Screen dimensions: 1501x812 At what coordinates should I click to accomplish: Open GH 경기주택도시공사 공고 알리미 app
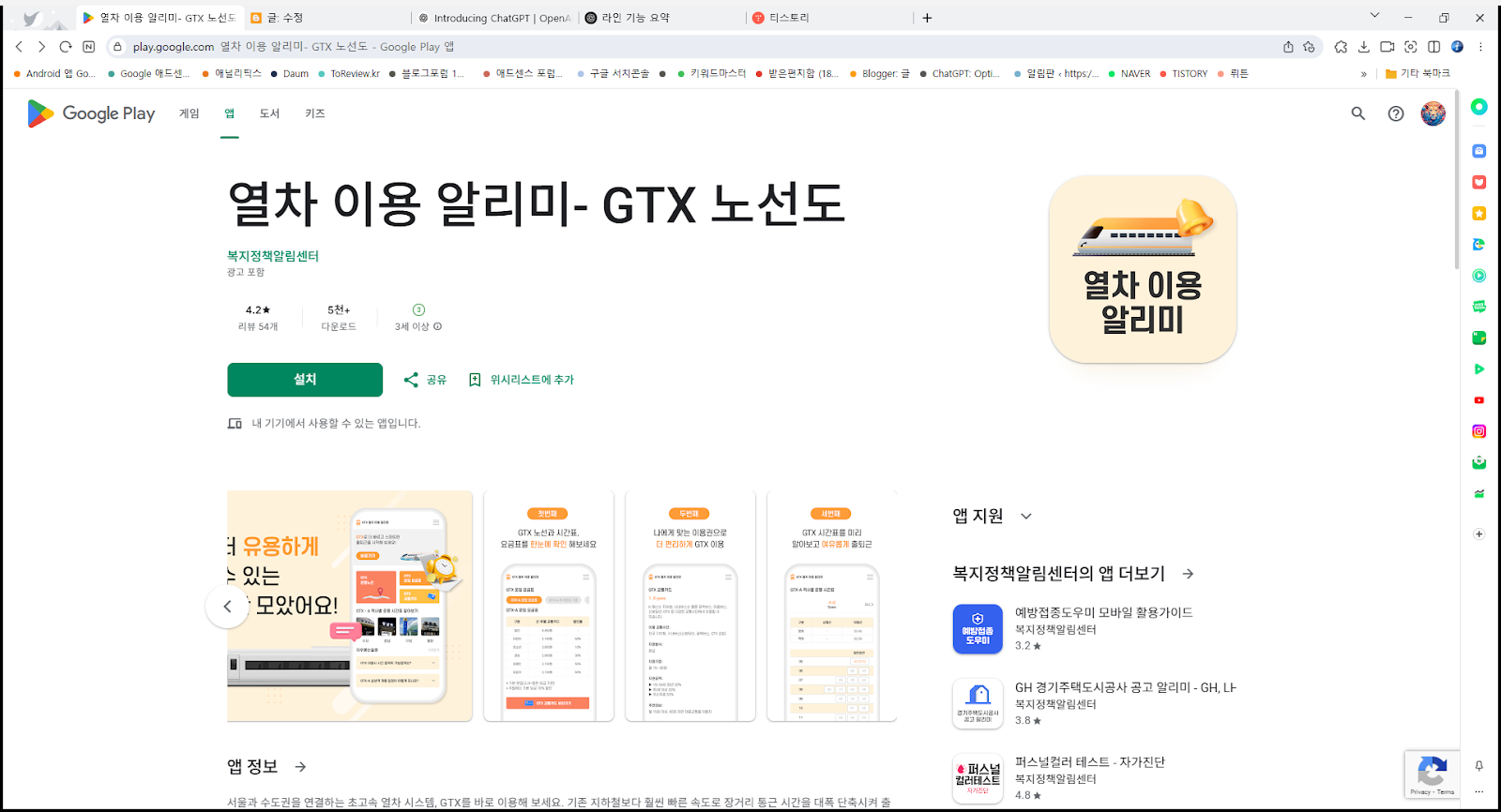[1094, 703]
